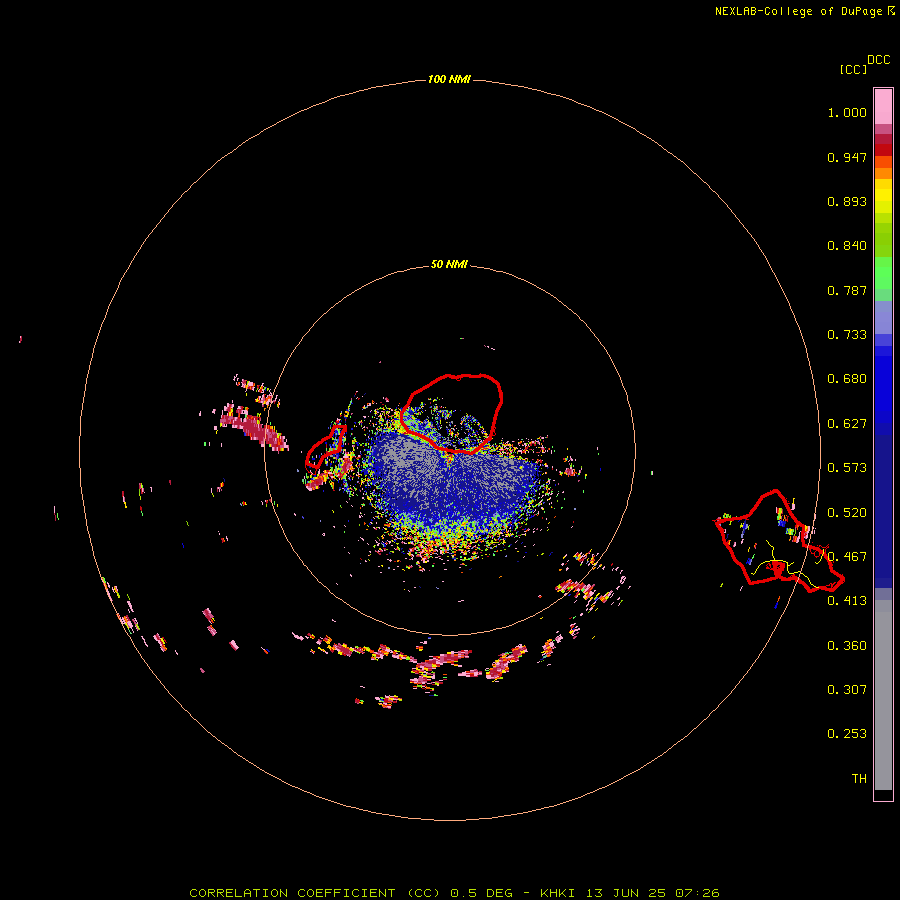The image size is (900, 900).
Task: Click the NEXLAB-College of DuPage label
Action: pyautogui.click(x=798, y=11)
